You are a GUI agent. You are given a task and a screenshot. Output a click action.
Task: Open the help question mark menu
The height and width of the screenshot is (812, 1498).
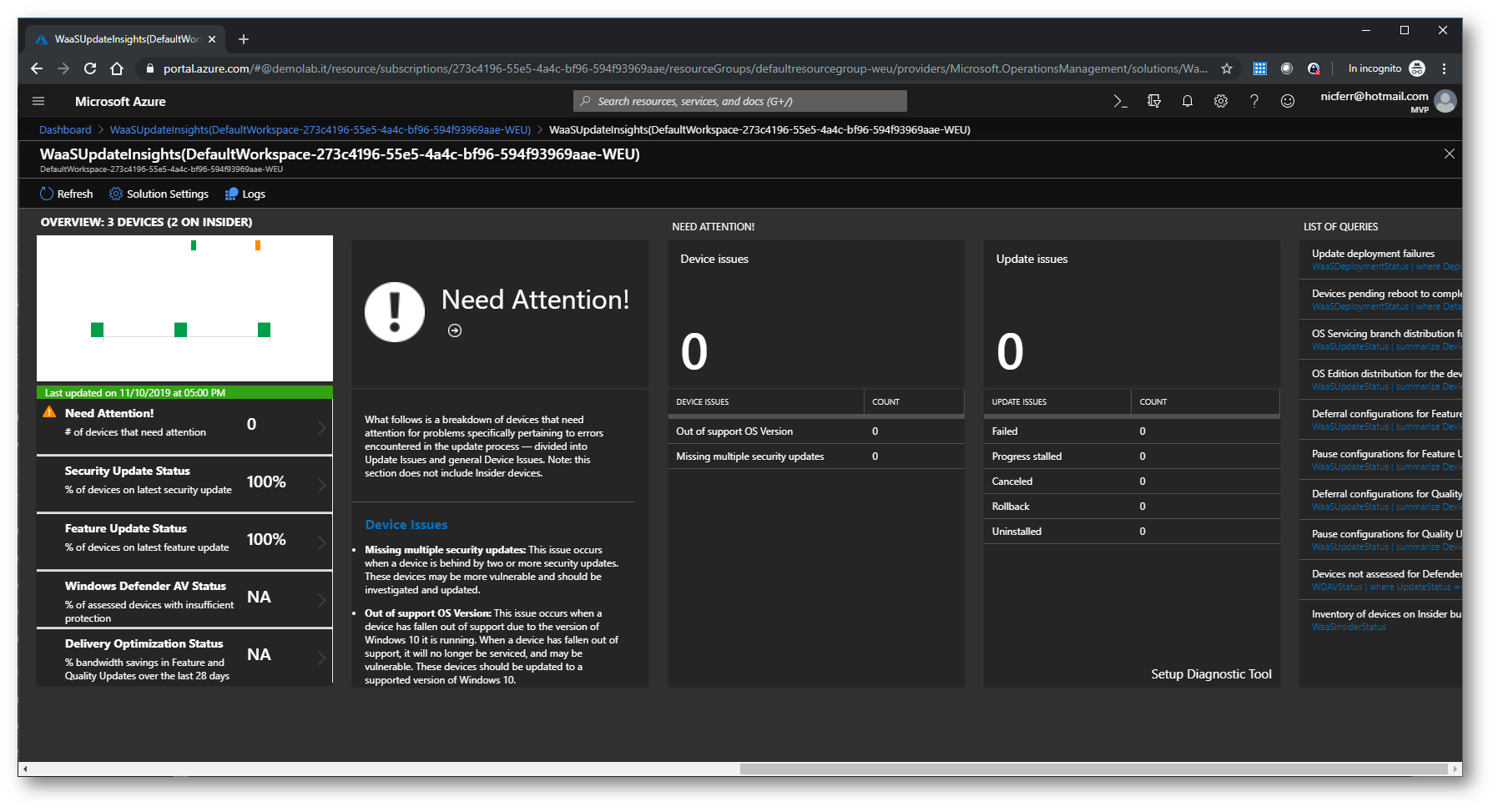click(x=1253, y=101)
